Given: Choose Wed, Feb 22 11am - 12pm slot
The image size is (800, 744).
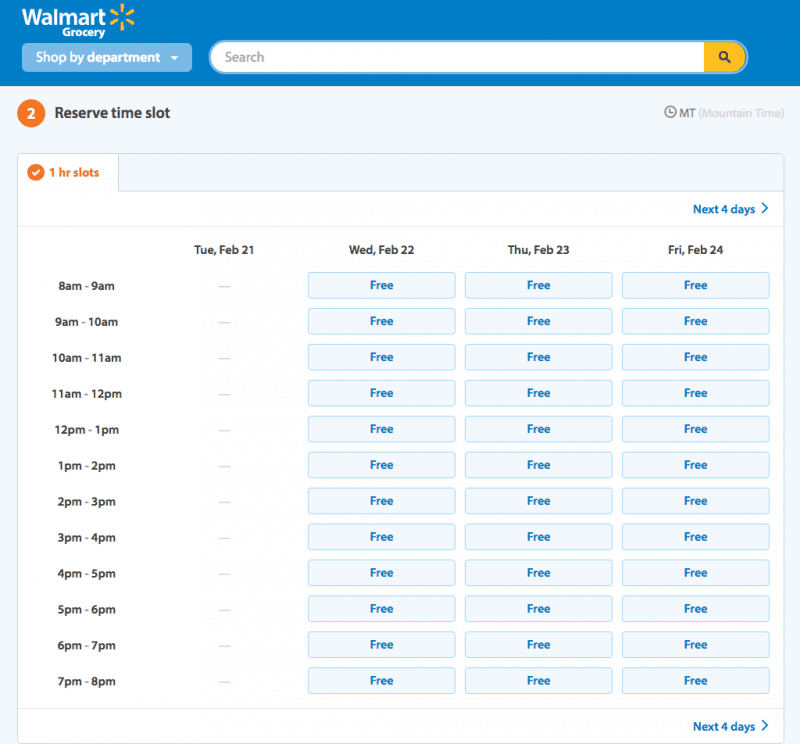Looking at the screenshot, I should [x=382, y=393].
